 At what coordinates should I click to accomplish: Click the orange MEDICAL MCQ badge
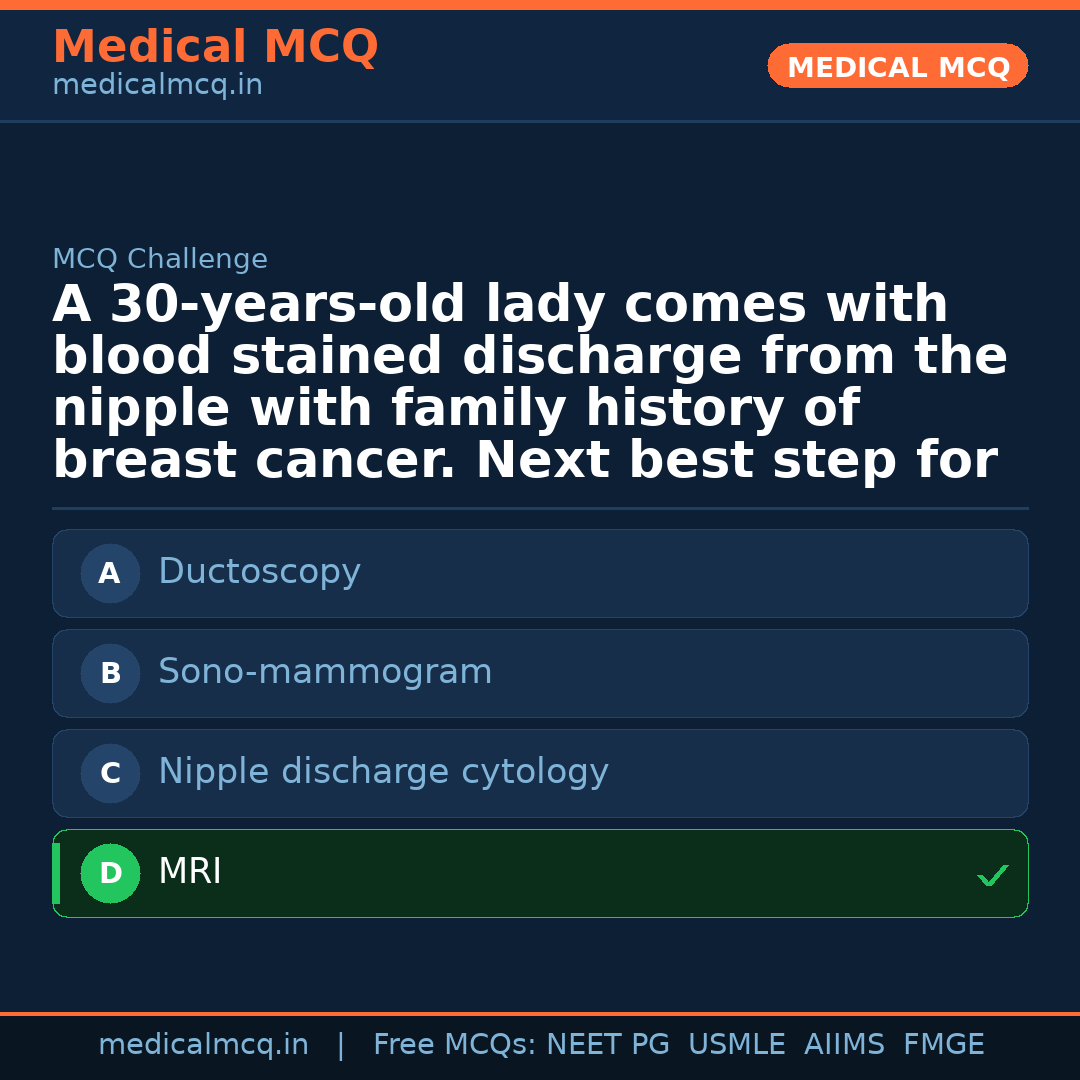897,66
